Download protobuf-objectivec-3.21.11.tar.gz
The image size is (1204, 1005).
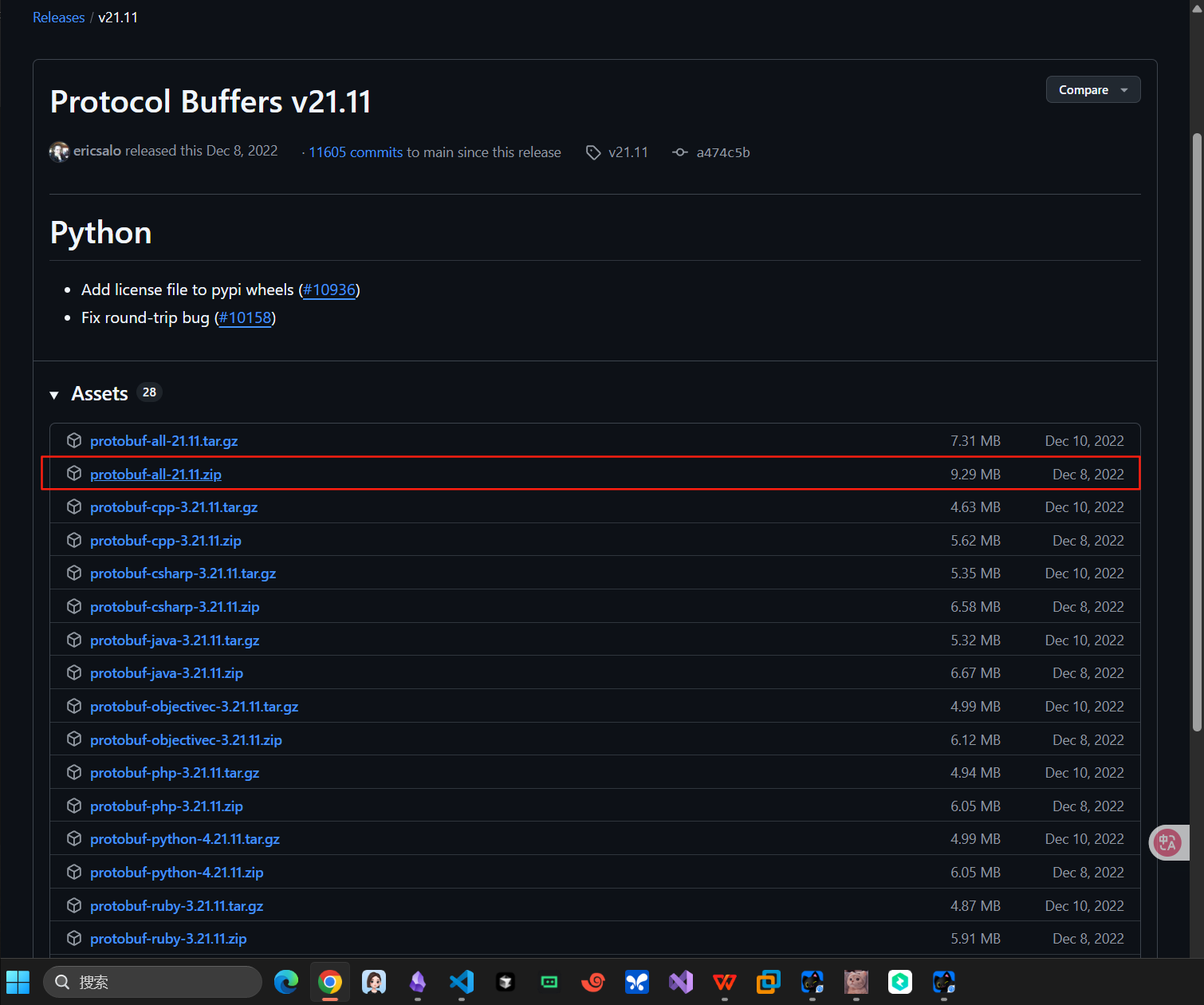194,707
